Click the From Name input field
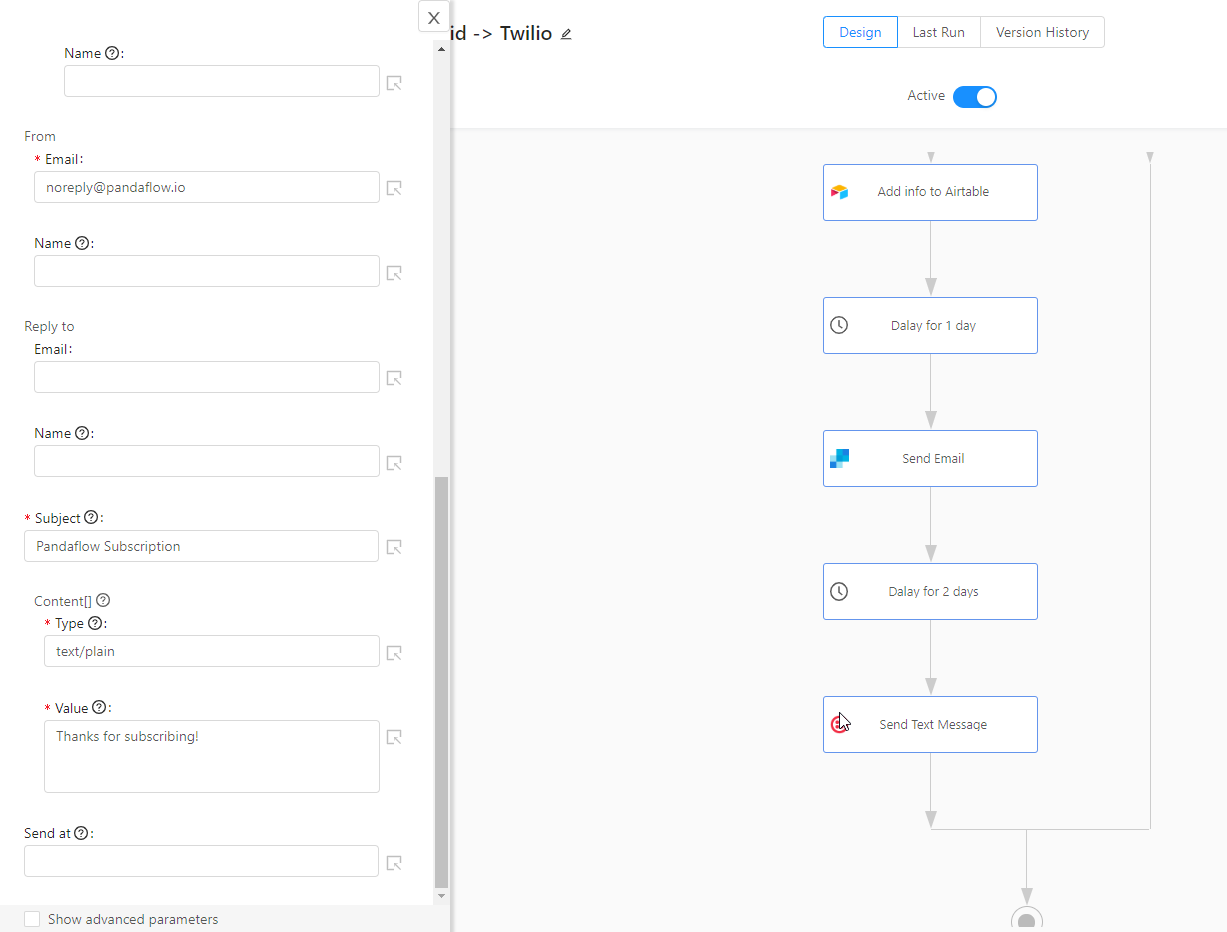 [207, 271]
